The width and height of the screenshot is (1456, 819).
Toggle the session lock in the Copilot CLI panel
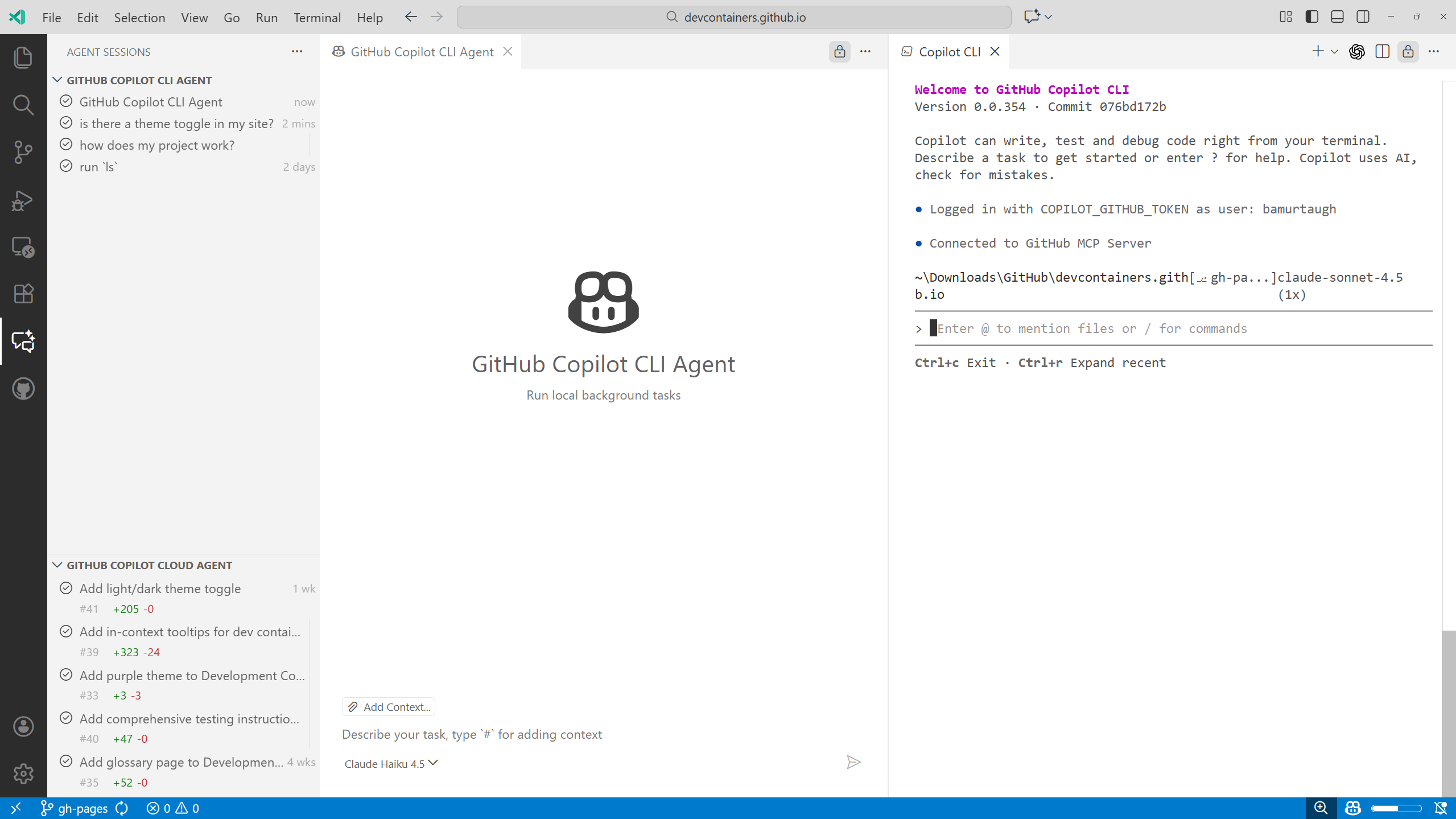pos(1408,51)
